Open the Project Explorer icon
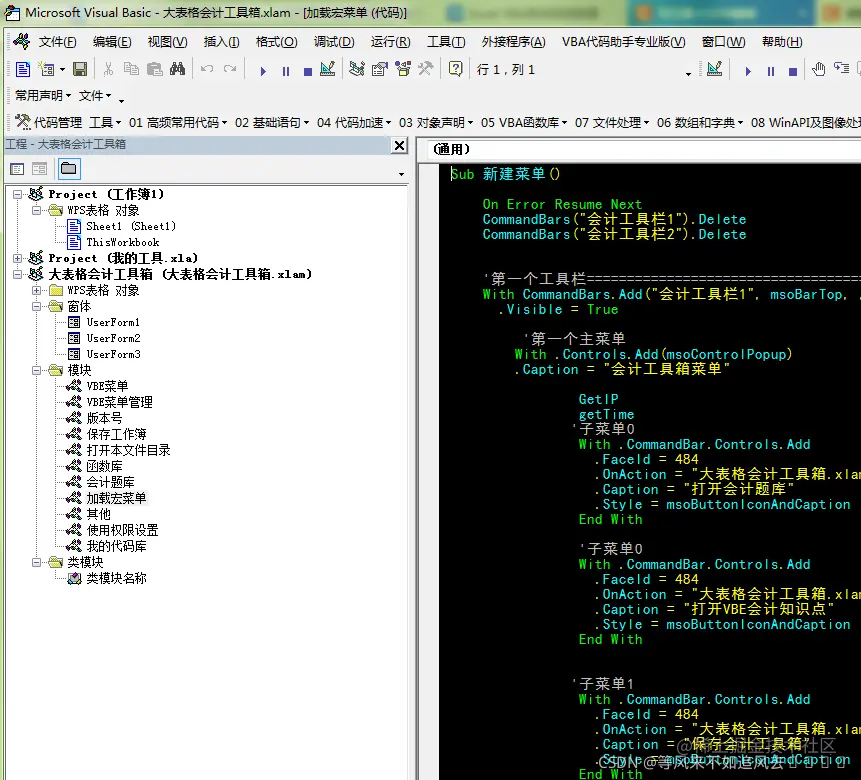The width and height of the screenshot is (861, 780). click(357, 69)
